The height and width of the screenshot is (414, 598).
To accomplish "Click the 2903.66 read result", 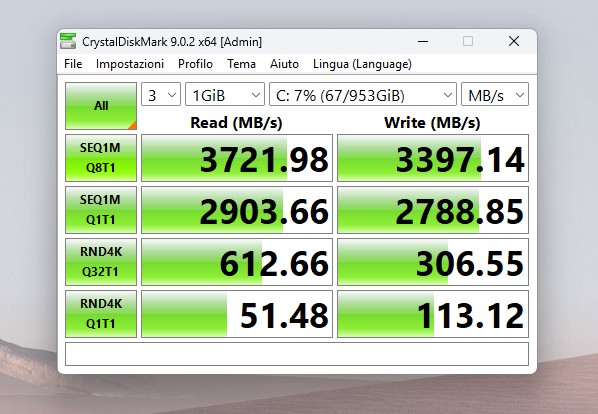I will coord(237,210).
